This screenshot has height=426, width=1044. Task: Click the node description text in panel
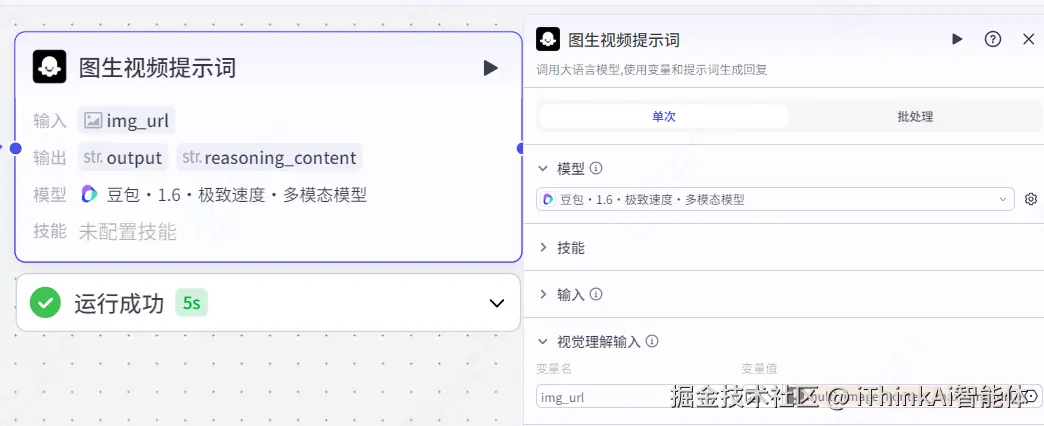tap(652, 69)
